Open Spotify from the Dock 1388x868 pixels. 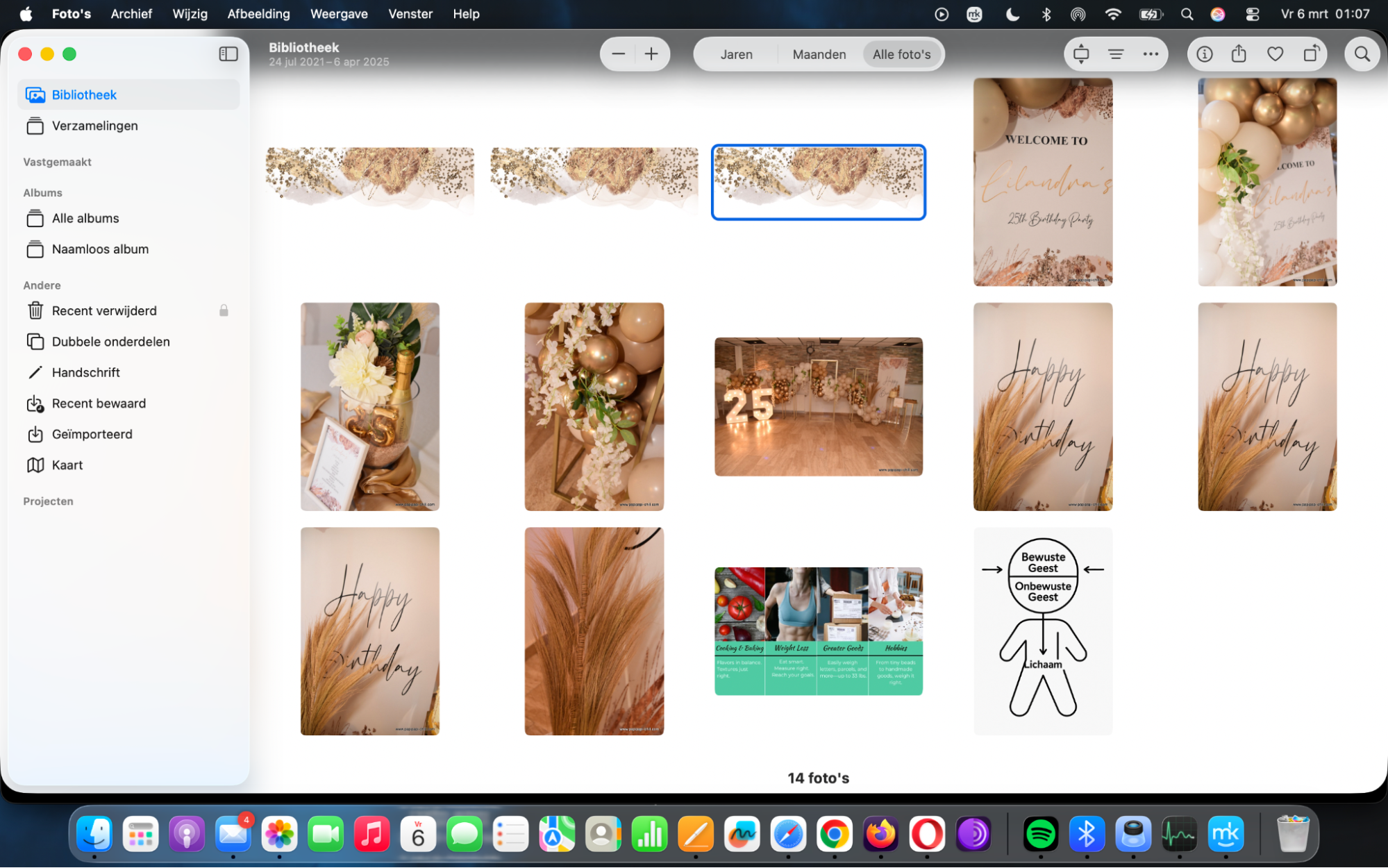click(x=1042, y=835)
